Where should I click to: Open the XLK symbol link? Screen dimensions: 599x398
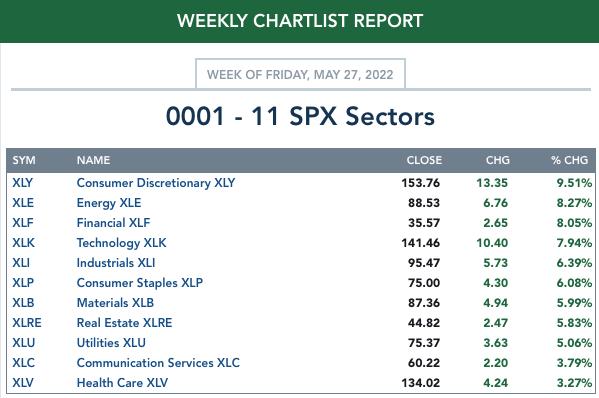pos(23,243)
